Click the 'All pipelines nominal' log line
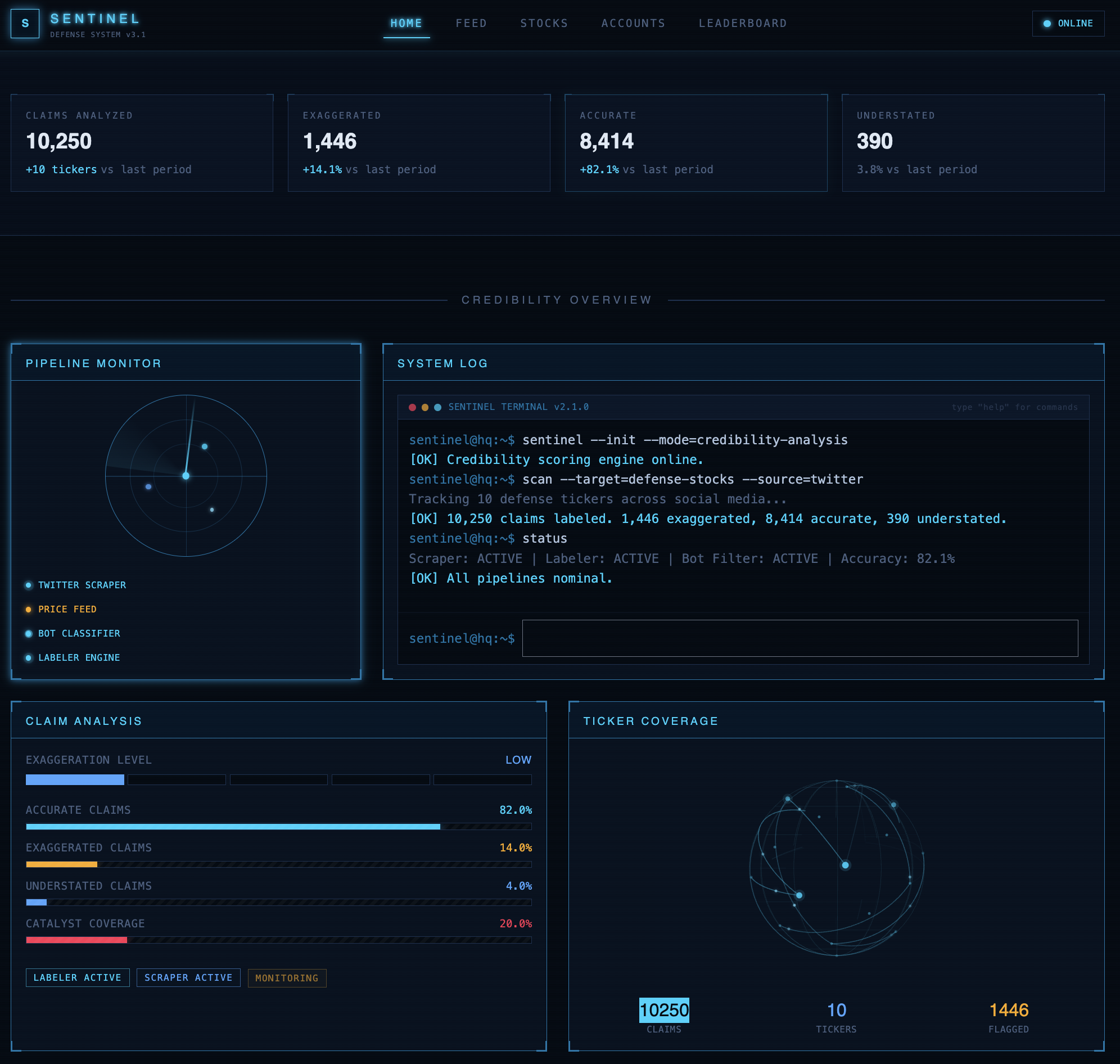 [x=511, y=579]
